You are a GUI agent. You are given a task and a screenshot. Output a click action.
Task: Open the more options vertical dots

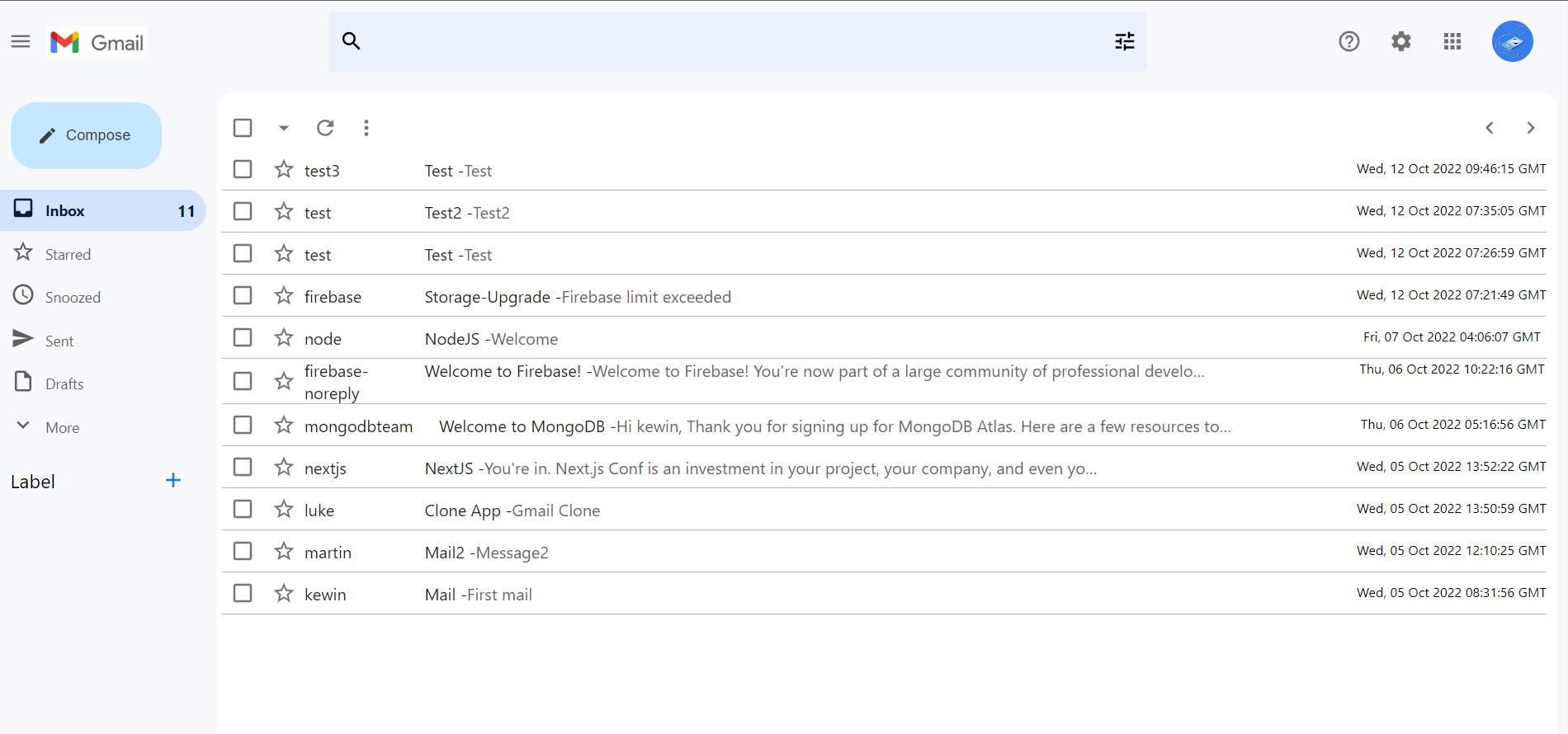(366, 128)
